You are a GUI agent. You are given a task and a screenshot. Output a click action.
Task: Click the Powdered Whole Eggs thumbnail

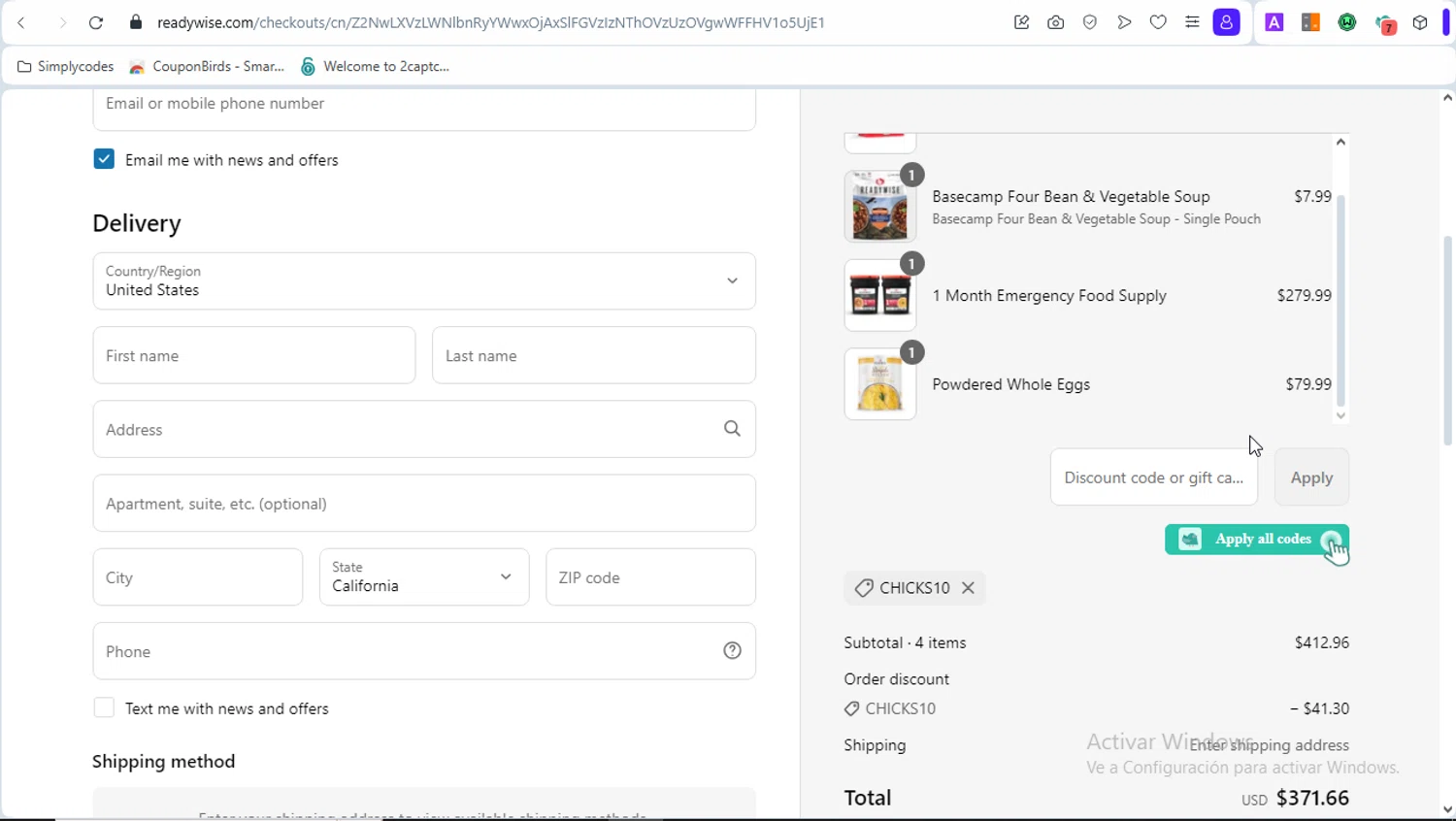coord(880,384)
